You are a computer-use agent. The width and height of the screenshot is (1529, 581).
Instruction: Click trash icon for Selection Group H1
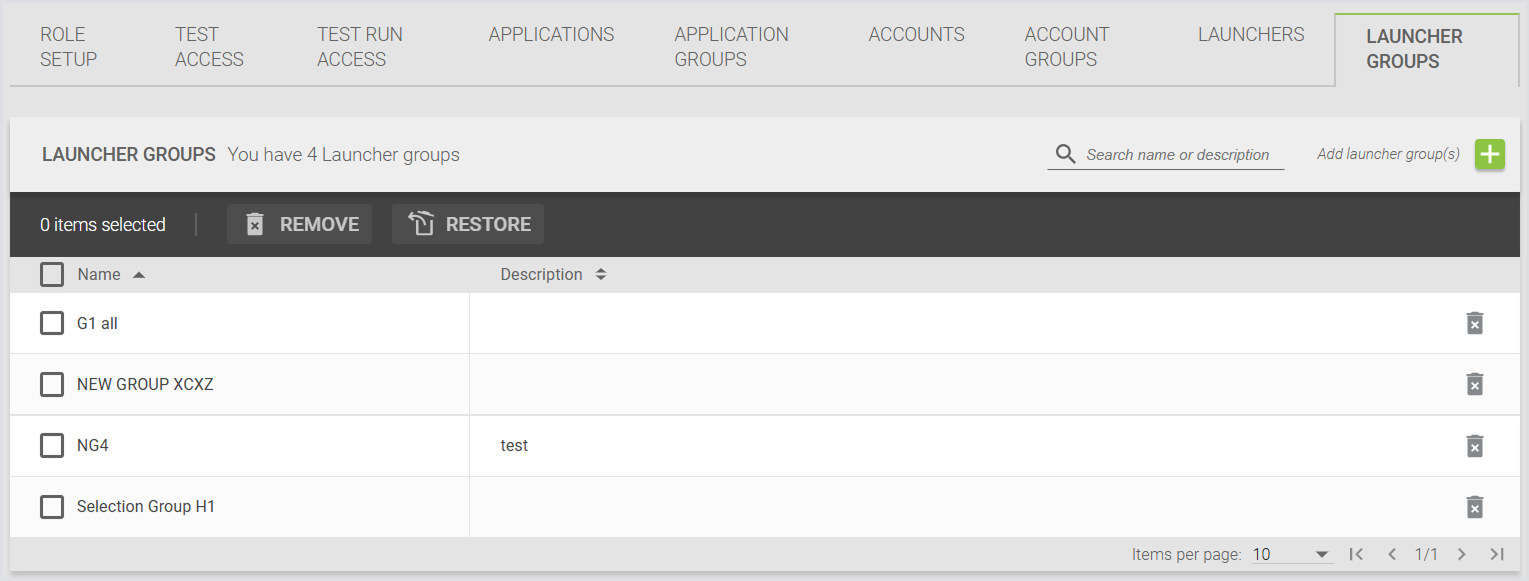click(x=1474, y=507)
